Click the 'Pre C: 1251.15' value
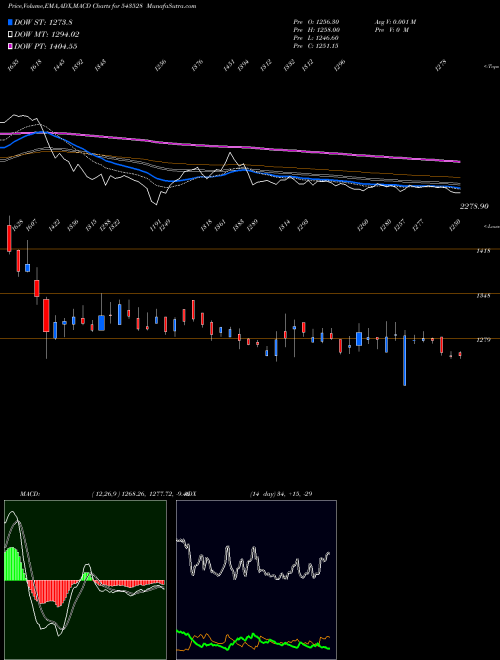 point(316,46)
